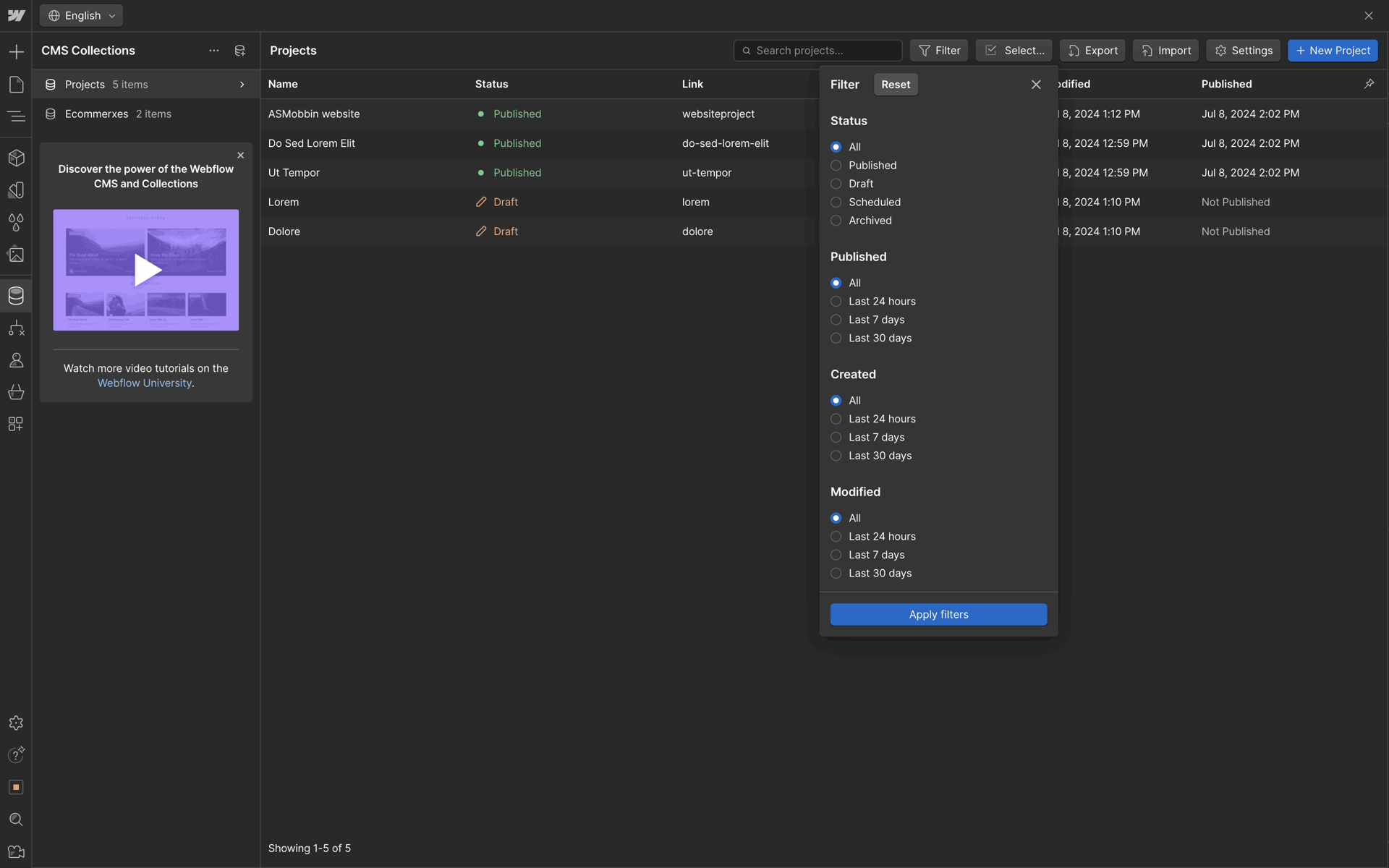Open the Dolore draft item
Viewport: 1389px width, 868px height.
[284, 231]
